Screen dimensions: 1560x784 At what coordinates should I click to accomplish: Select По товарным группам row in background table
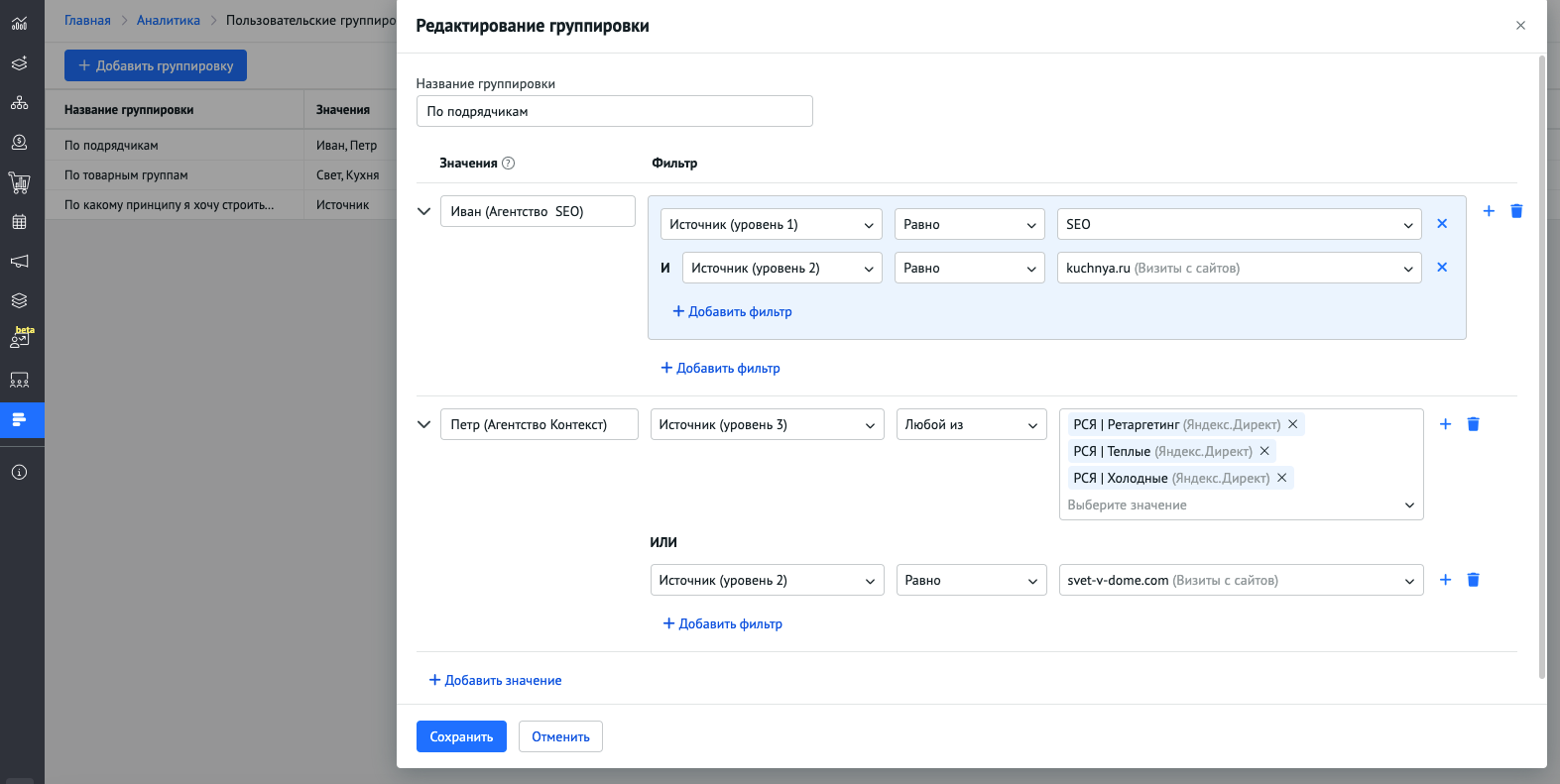pos(220,174)
